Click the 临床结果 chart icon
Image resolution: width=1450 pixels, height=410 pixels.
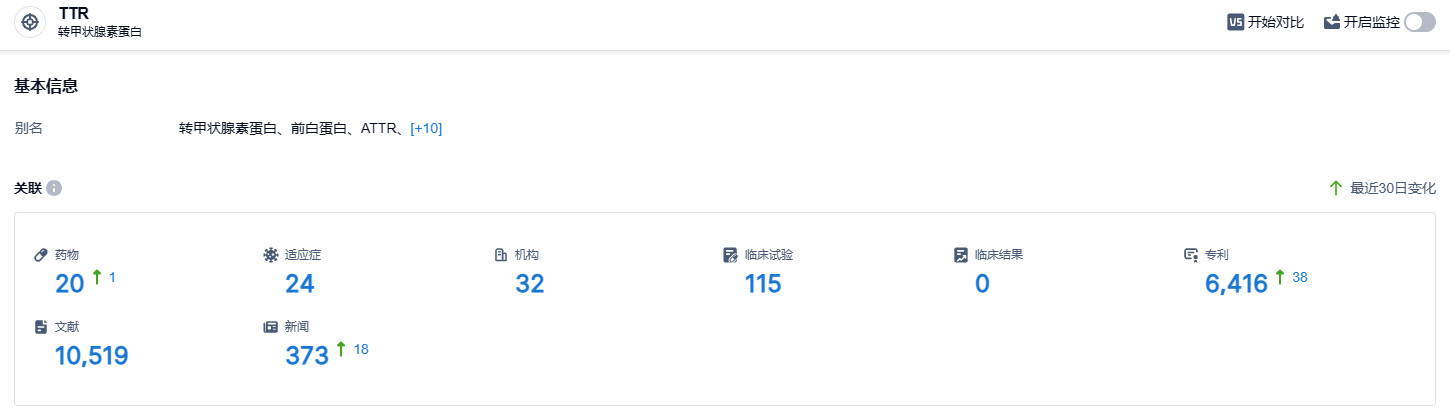point(961,255)
